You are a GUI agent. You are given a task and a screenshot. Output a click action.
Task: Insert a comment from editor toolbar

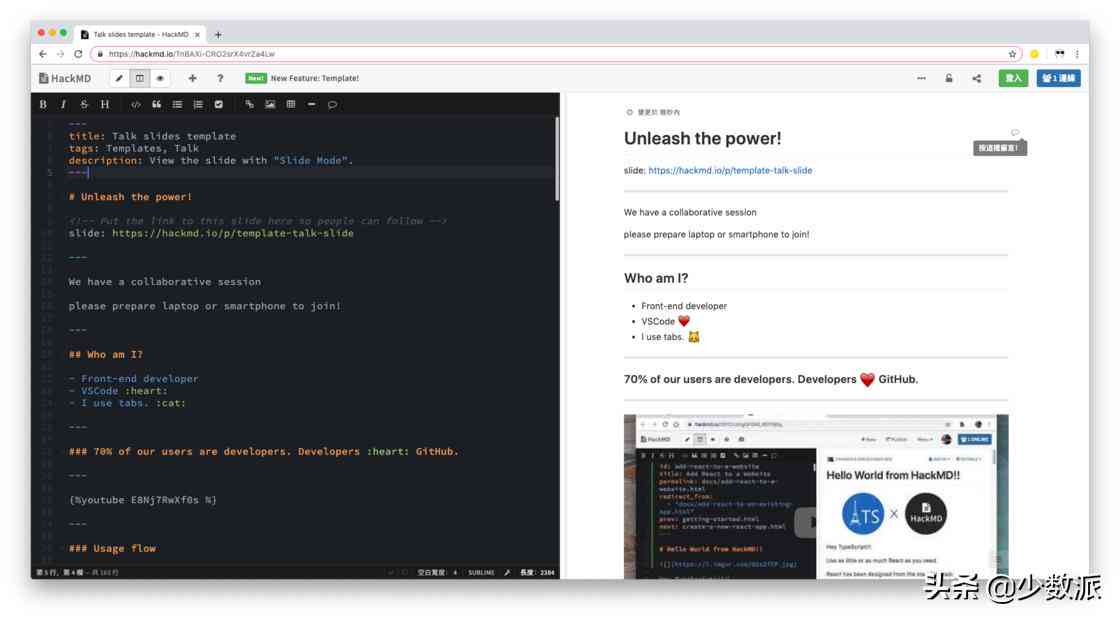[x=332, y=104]
